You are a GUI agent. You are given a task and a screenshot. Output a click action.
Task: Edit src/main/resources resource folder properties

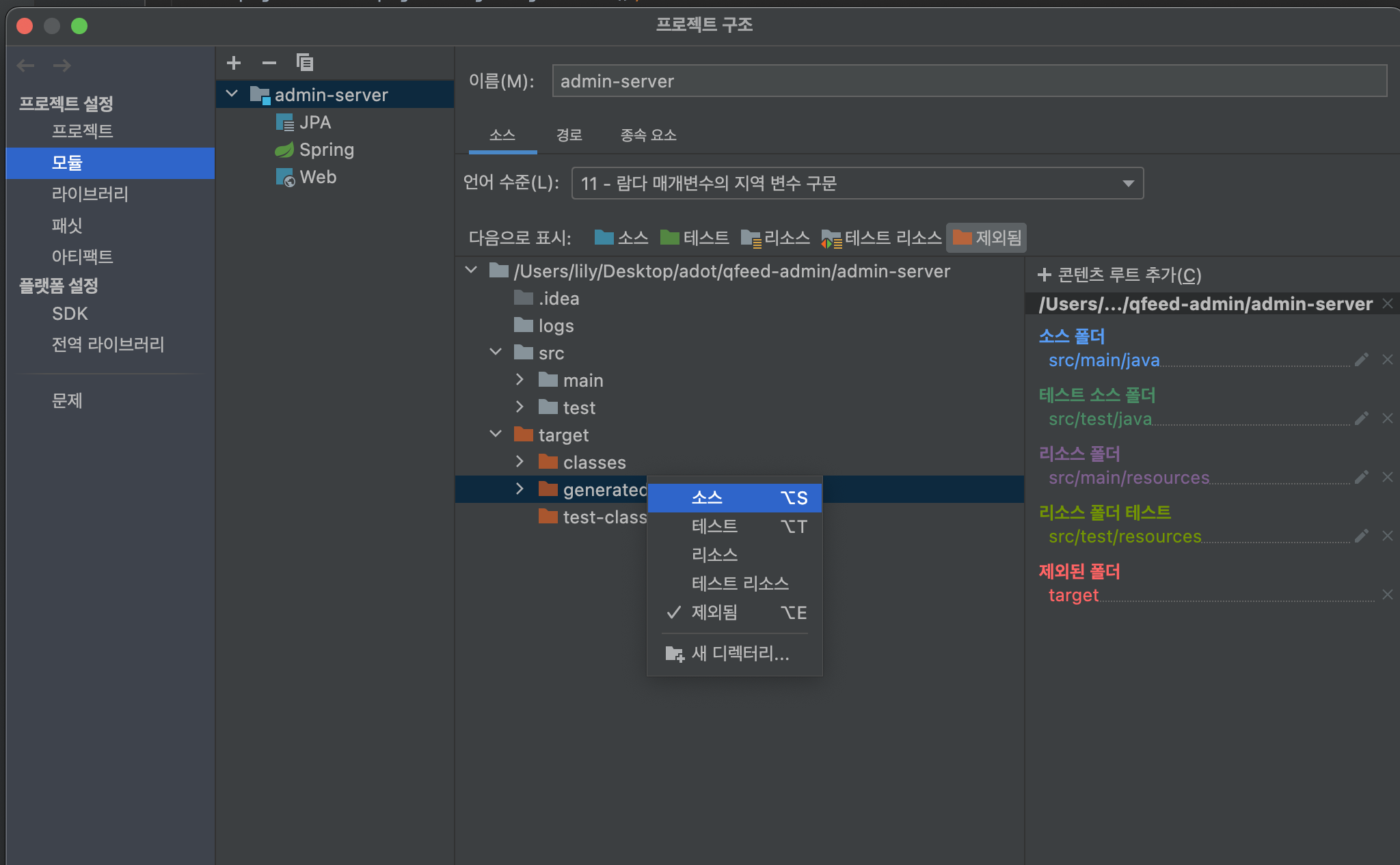(1361, 477)
